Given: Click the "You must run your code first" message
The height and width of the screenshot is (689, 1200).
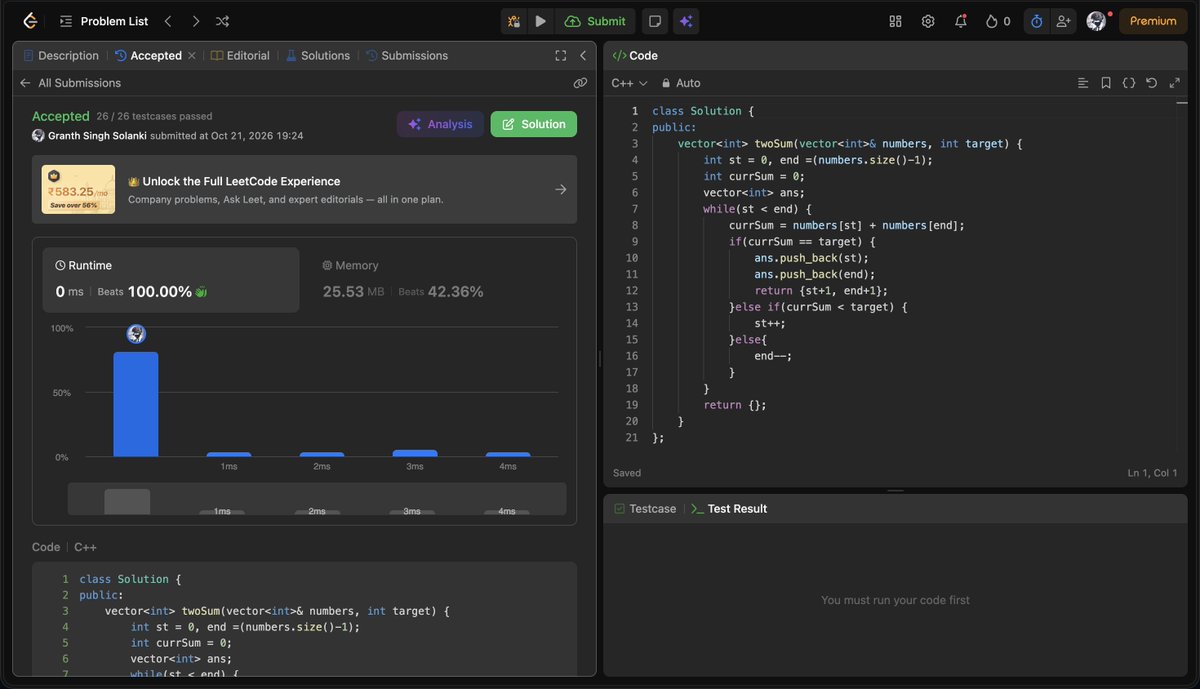Looking at the screenshot, I should pyautogui.click(x=895, y=600).
